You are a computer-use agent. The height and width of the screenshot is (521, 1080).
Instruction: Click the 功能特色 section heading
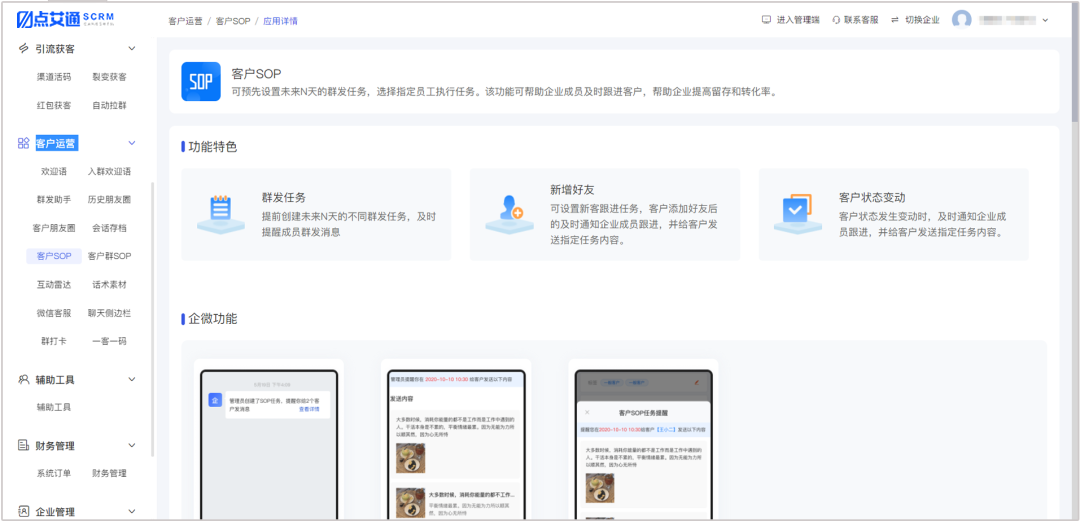[x=213, y=147]
